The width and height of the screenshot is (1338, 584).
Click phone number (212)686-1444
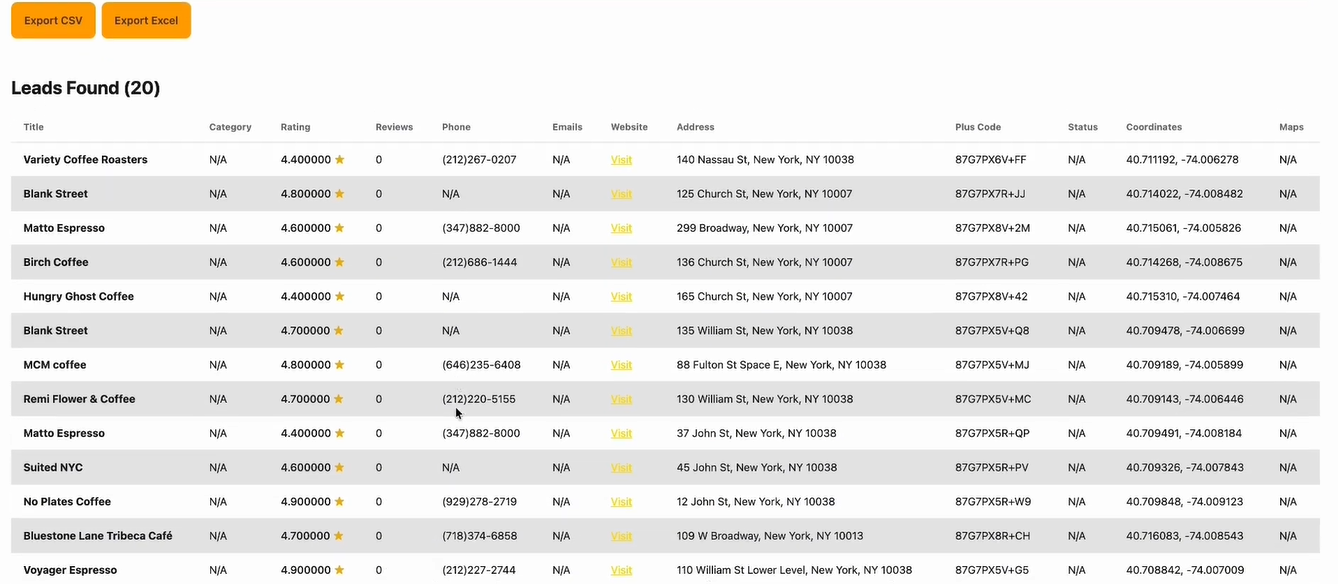click(480, 262)
